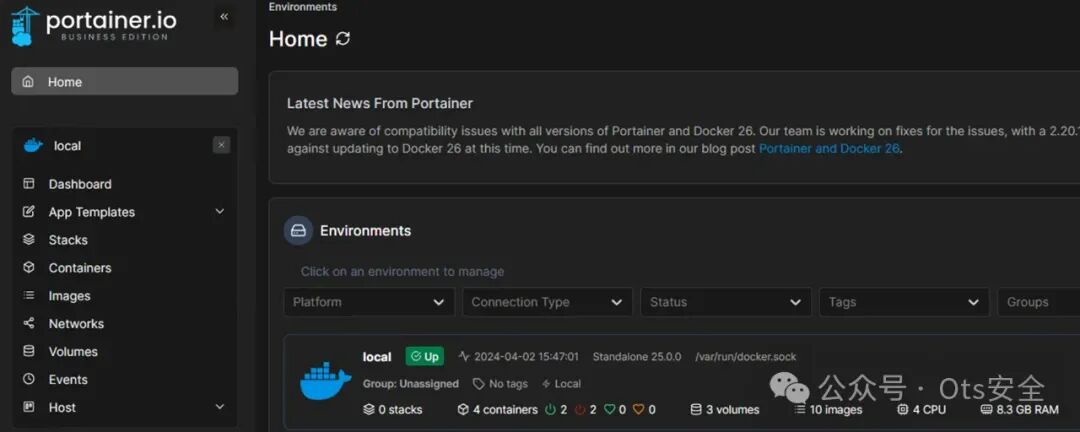Click the memory icon beside 8.3 GB RAM

[x=986, y=409]
